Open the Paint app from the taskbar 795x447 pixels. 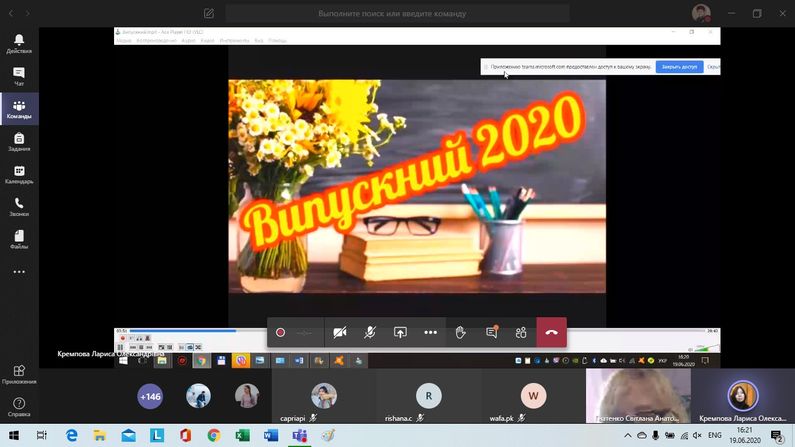coord(328,435)
